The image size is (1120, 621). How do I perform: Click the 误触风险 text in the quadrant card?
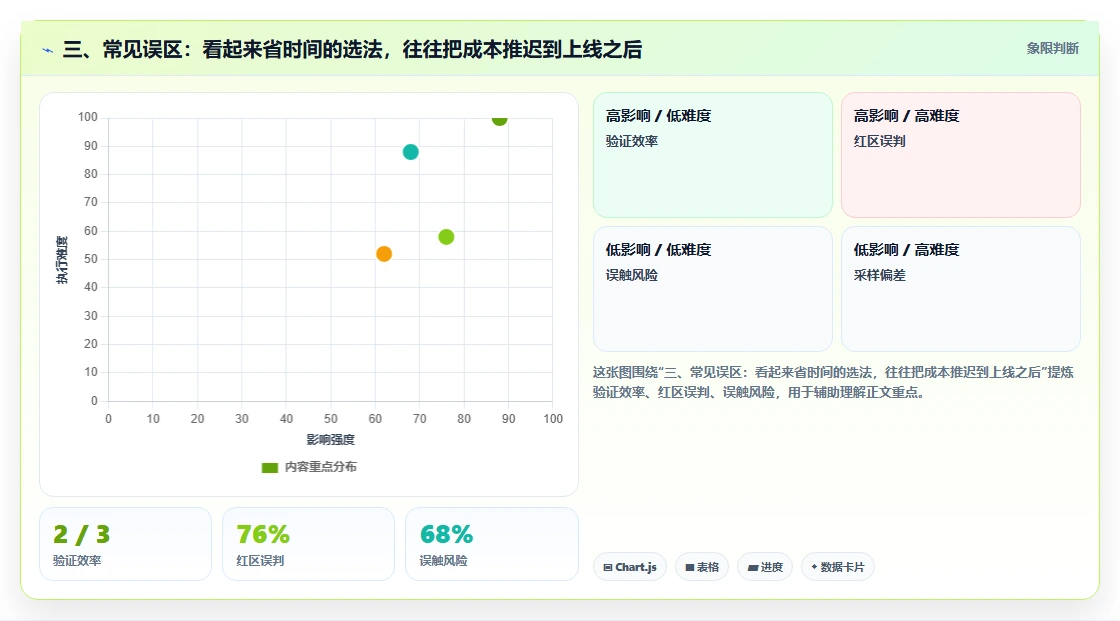click(x=631, y=275)
